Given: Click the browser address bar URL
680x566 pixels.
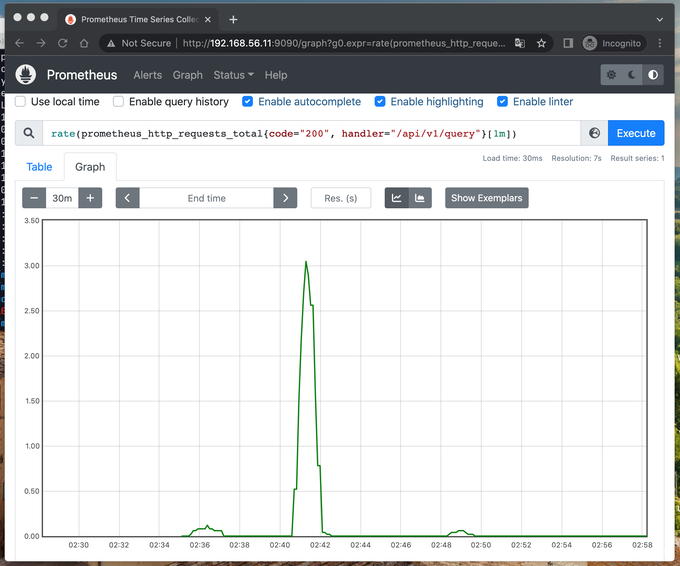Looking at the screenshot, I should [x=344, y=43].
